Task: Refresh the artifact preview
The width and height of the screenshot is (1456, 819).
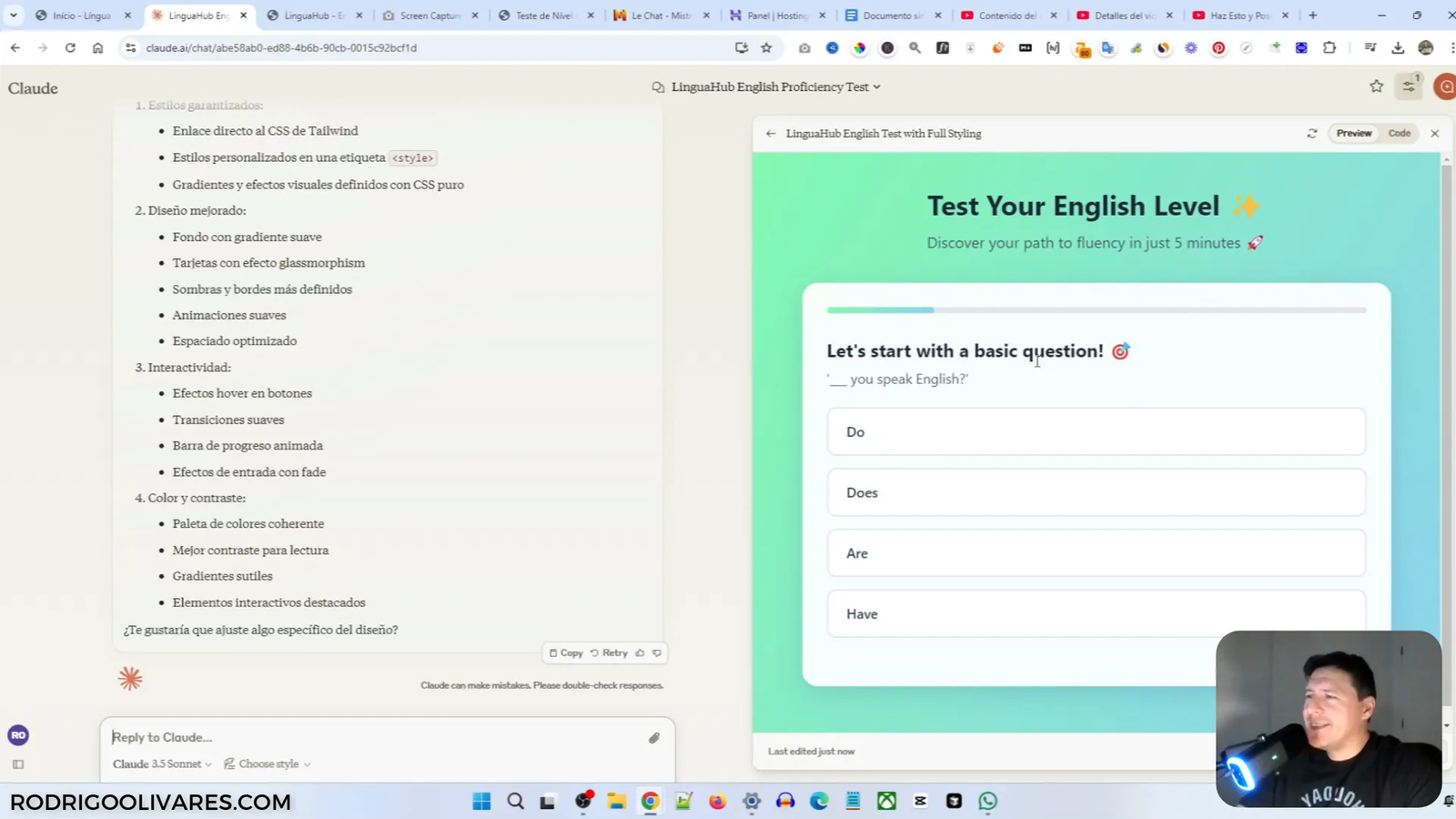Action: pyautogui.click(x=1311, y=133)
